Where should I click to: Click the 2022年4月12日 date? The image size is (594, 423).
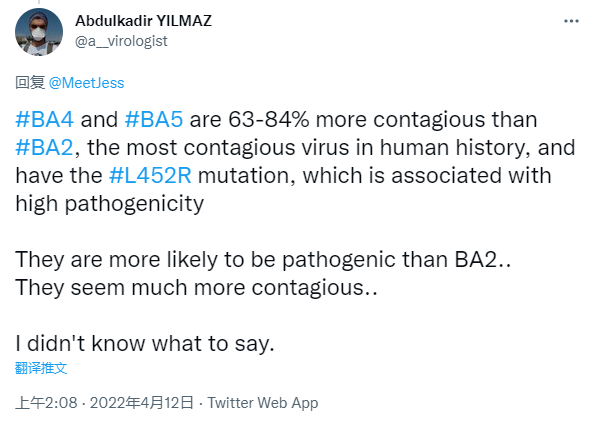(141, 403)
